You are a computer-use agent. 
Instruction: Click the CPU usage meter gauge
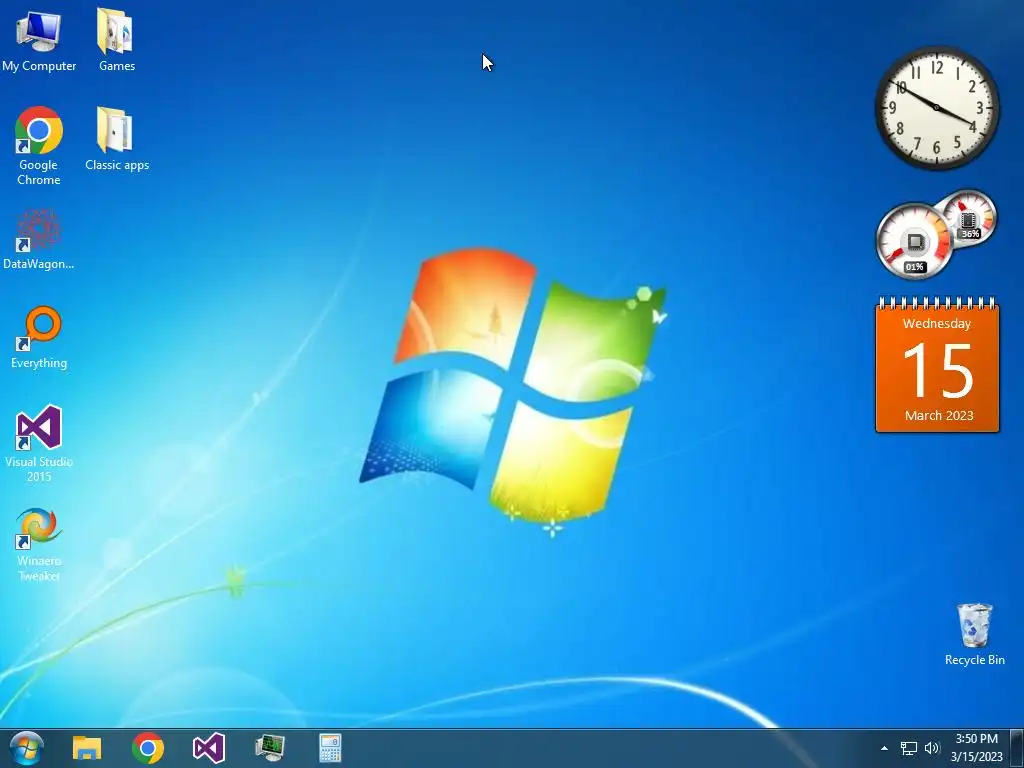[914, 241]
